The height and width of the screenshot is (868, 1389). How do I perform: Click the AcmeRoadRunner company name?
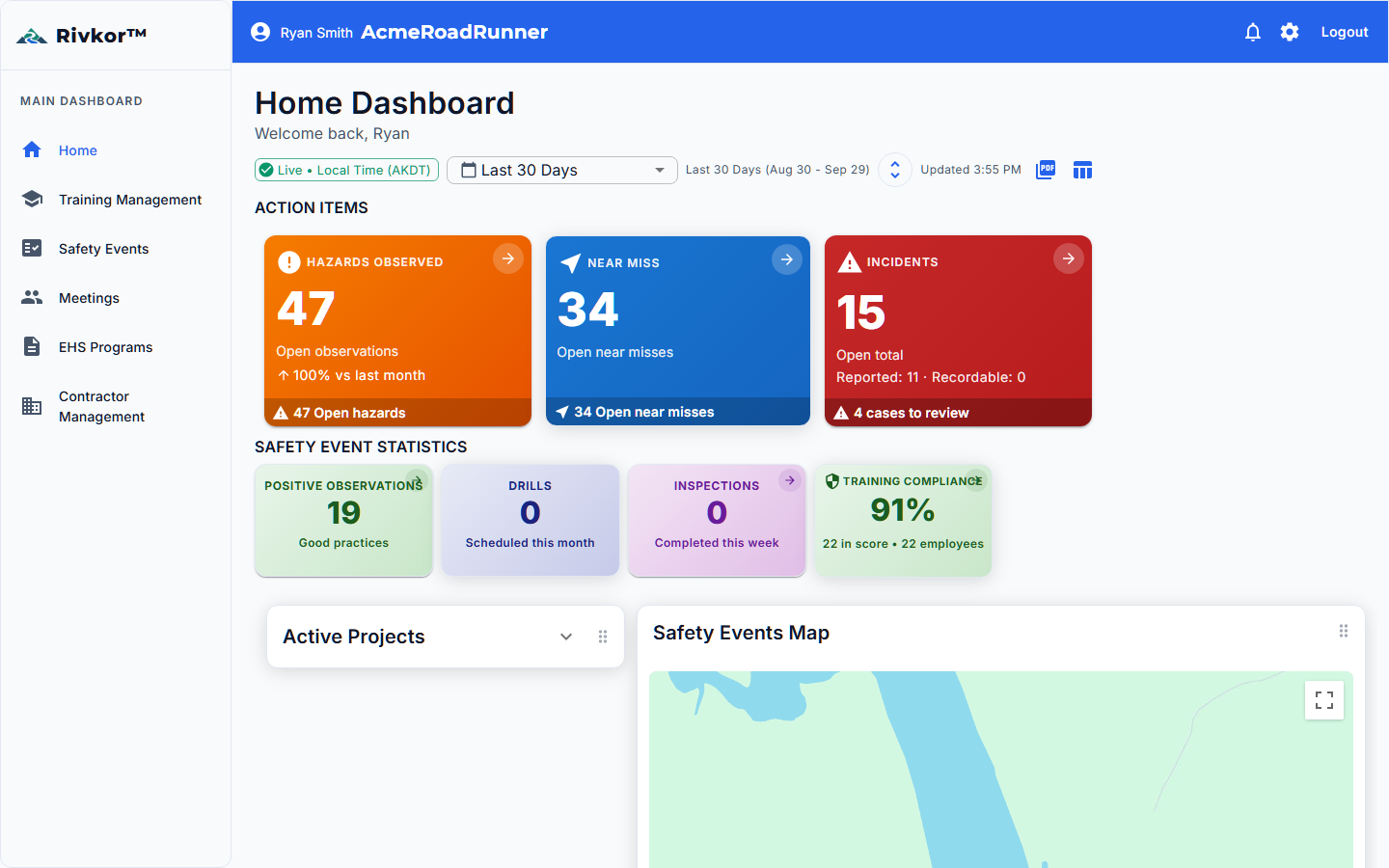pos(454,32)
